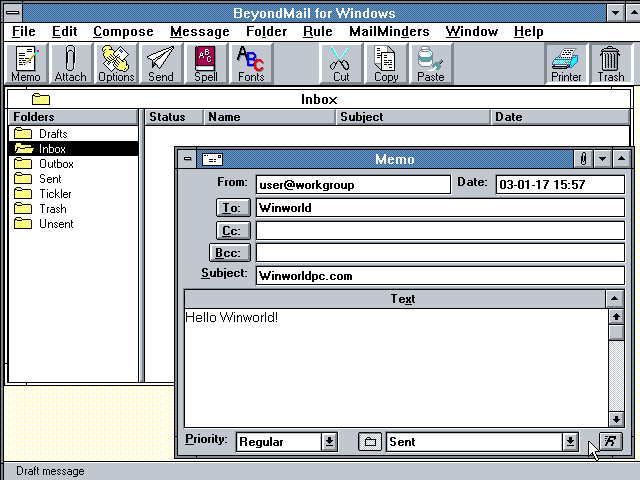Click in the Subject field
This screenshot has width=640, height=480.
click(440, 276)
